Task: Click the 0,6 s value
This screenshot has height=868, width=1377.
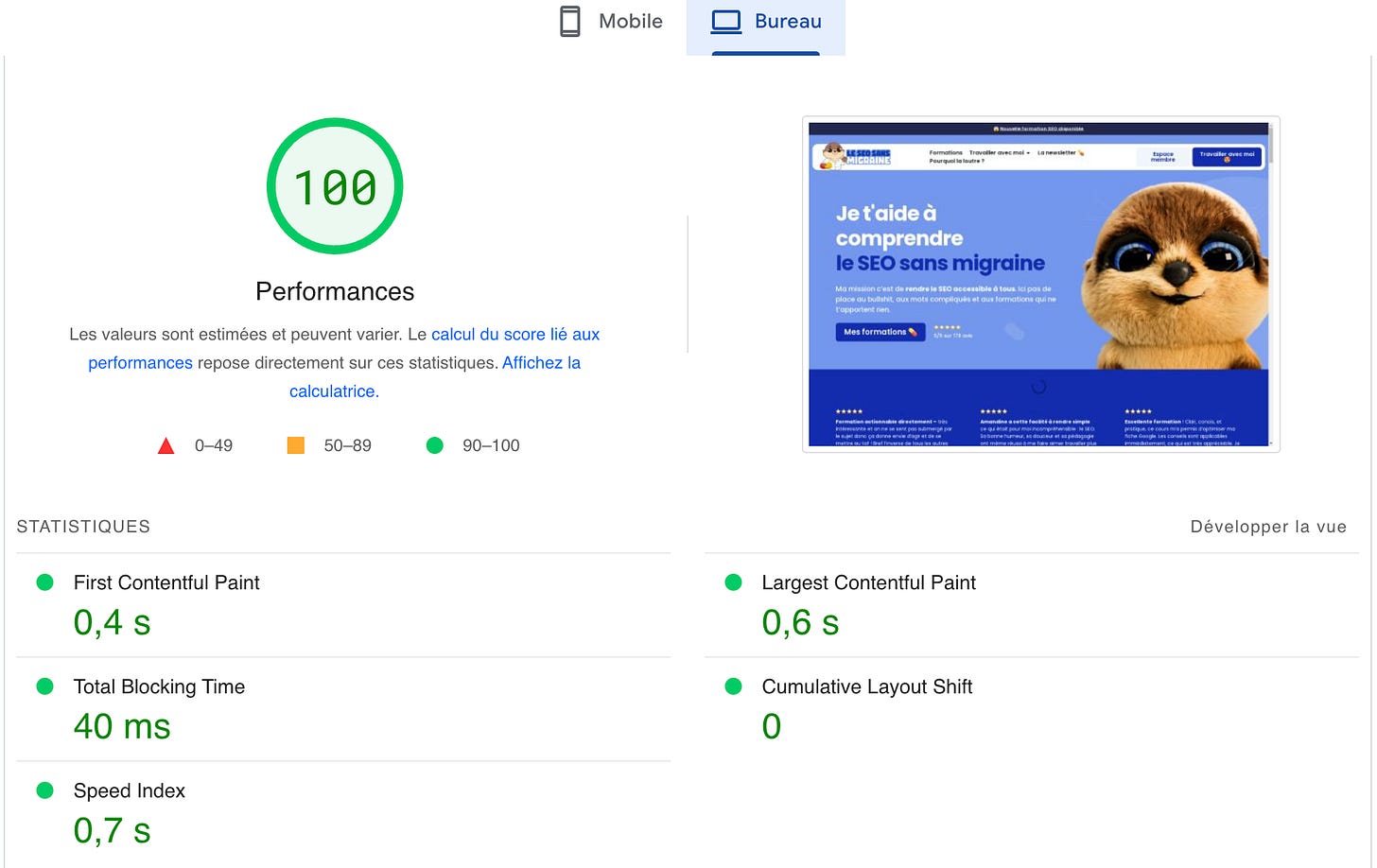Action: (x=800, y=623)
